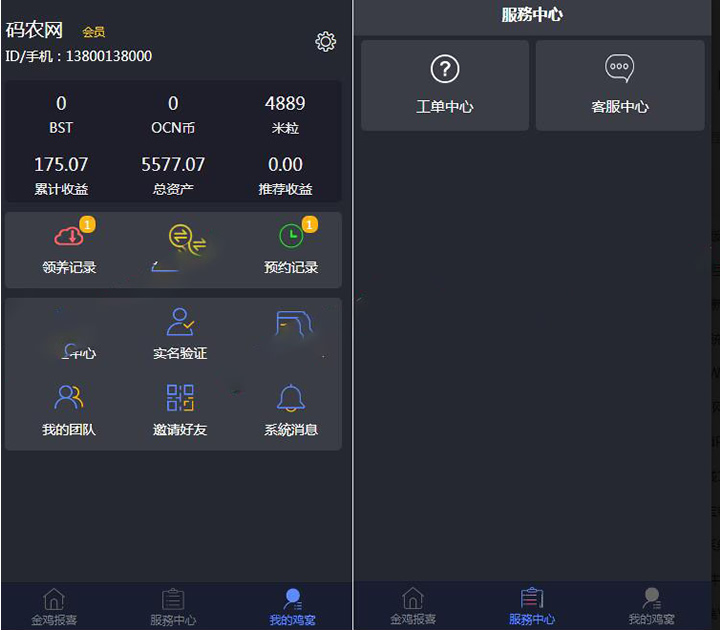This screenshot has height=630, width=720.
Task: Open 我的团队 people icon
Action: click(68, 397)
